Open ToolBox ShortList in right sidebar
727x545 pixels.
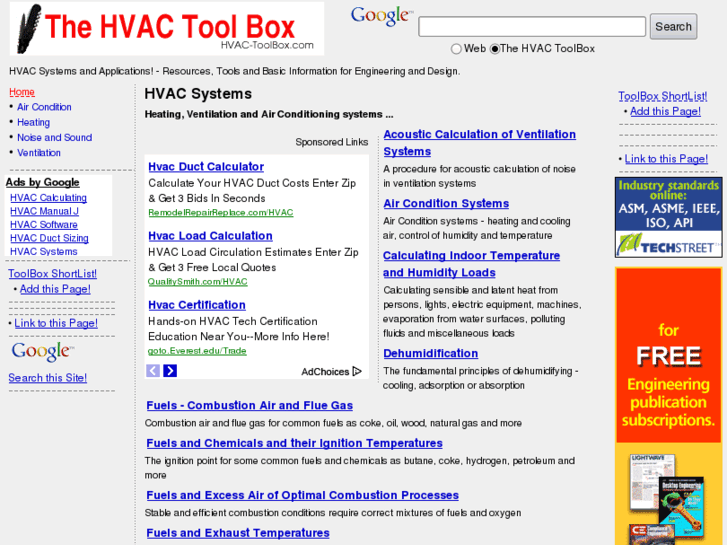click(663, 96)
